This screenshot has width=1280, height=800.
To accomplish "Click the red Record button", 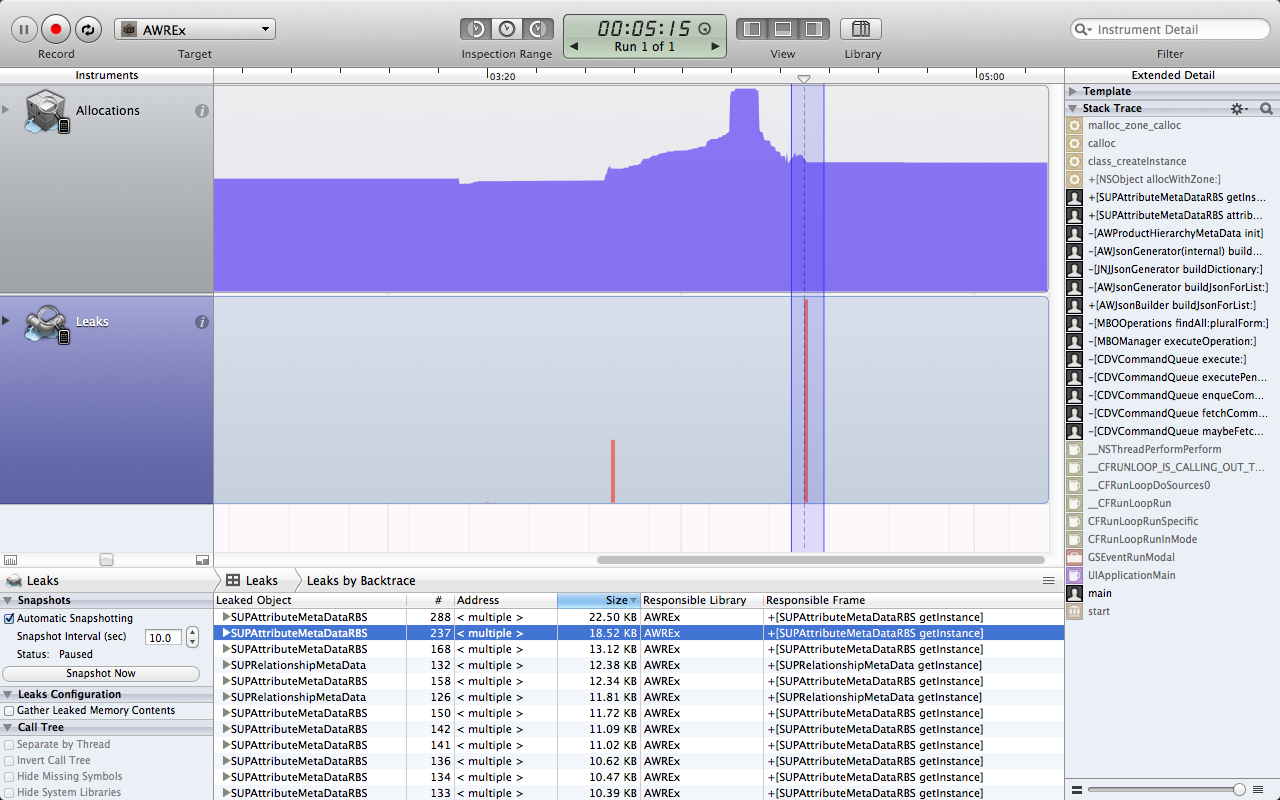I will click(57, 30).
